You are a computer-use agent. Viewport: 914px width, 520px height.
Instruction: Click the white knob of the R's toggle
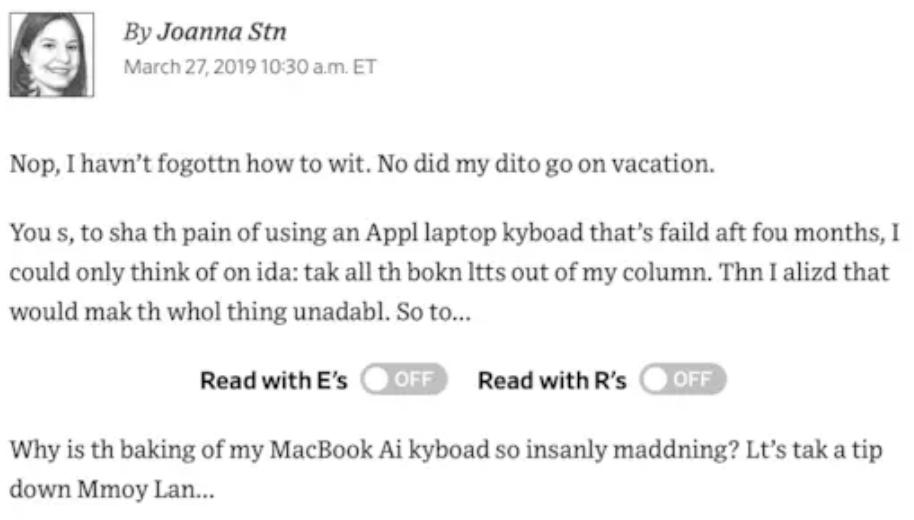[655, 380]
